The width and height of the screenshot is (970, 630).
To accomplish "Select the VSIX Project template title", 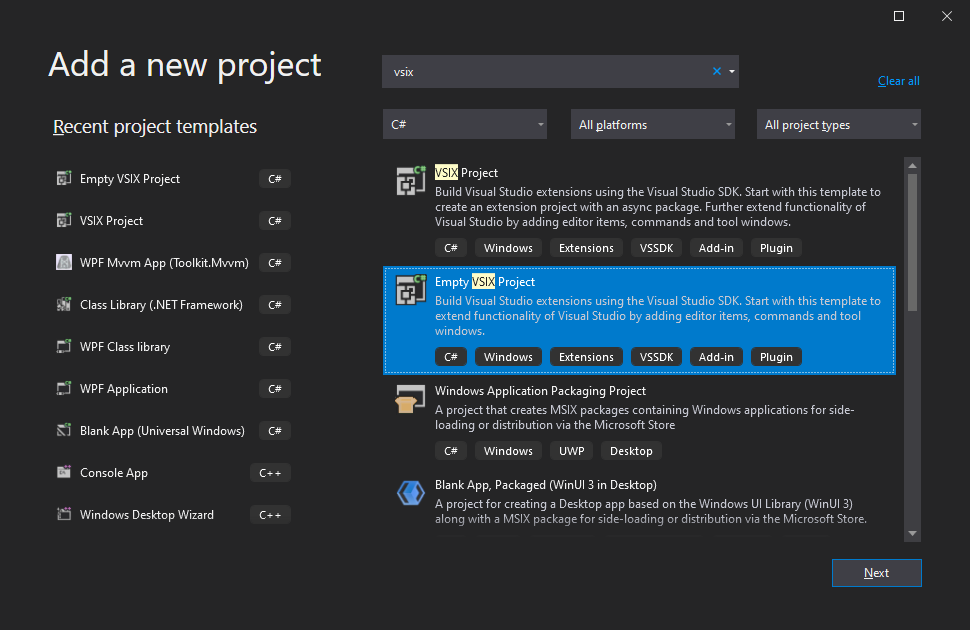I will click(466, 173).
